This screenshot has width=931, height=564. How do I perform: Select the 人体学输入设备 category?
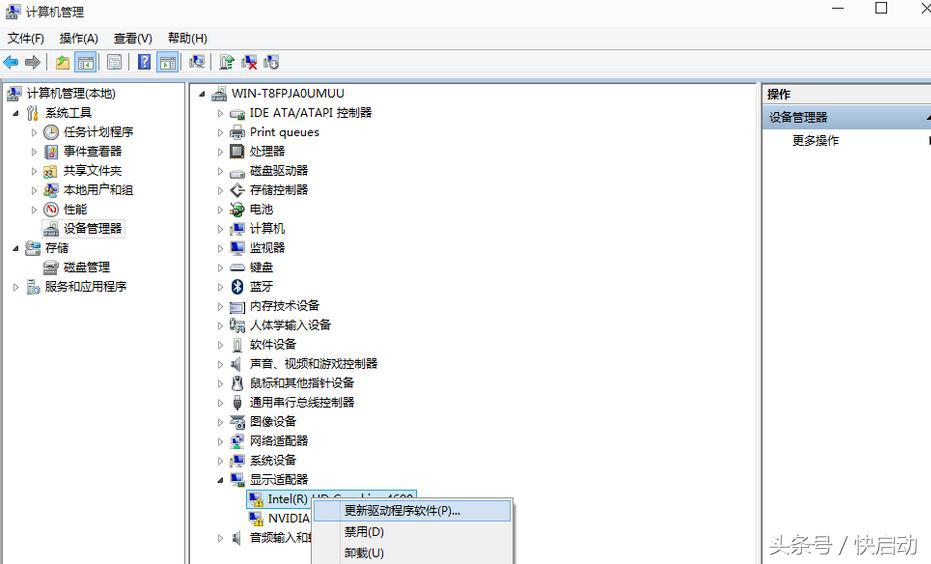(x=290, y=325)
